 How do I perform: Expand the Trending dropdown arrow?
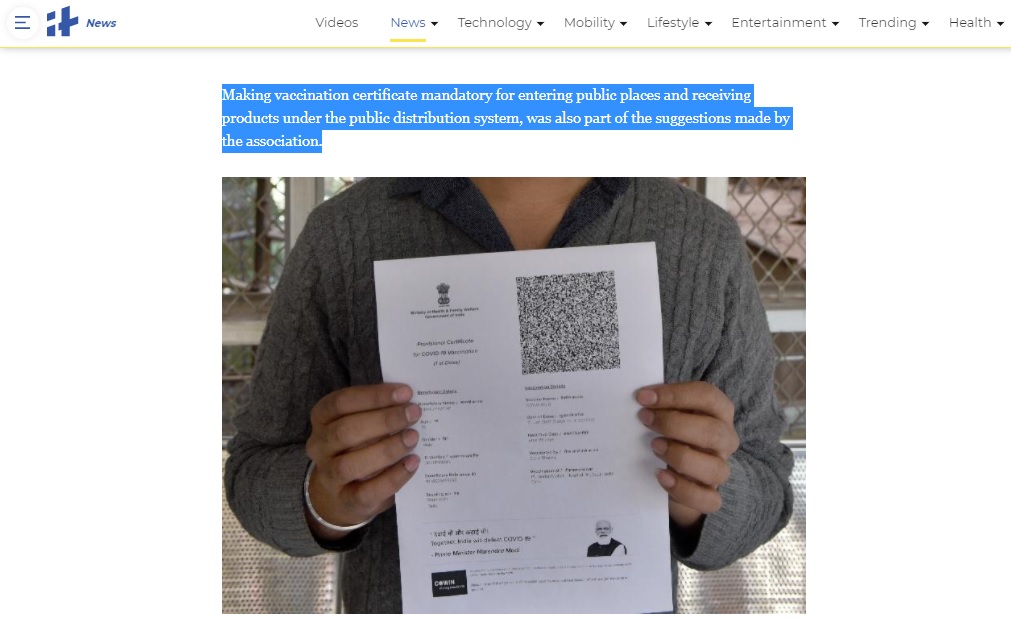[x=925, y=24]
